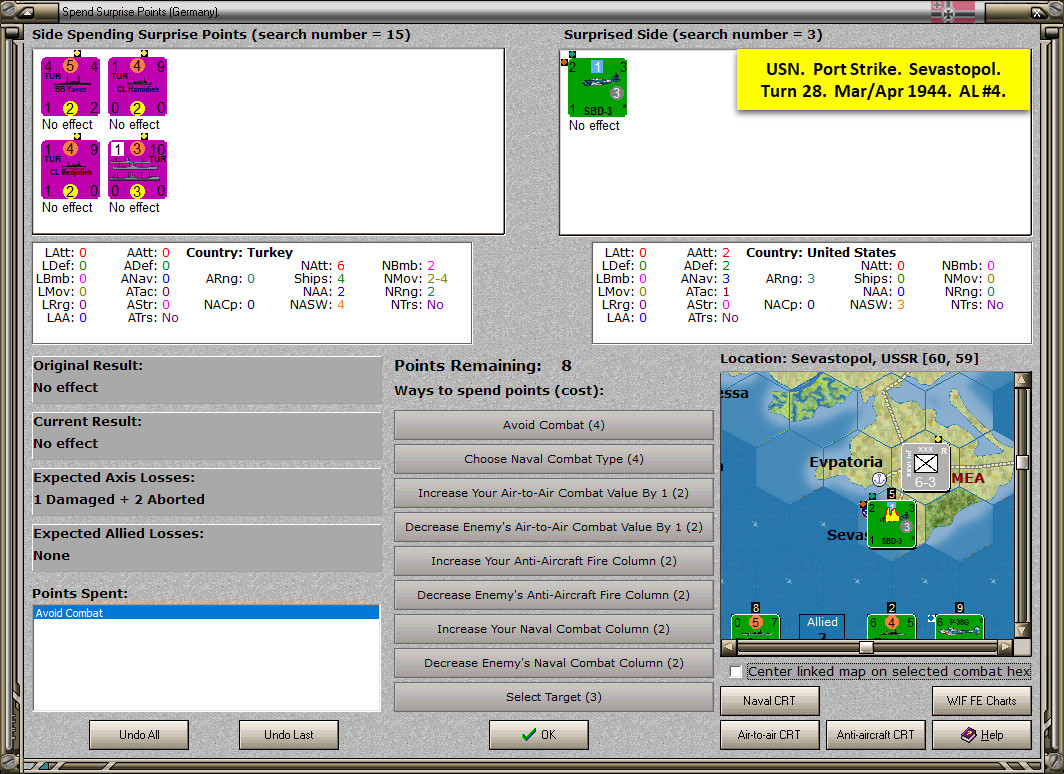
Task: Increase Your Naval Combat Column
Action: 553,629
